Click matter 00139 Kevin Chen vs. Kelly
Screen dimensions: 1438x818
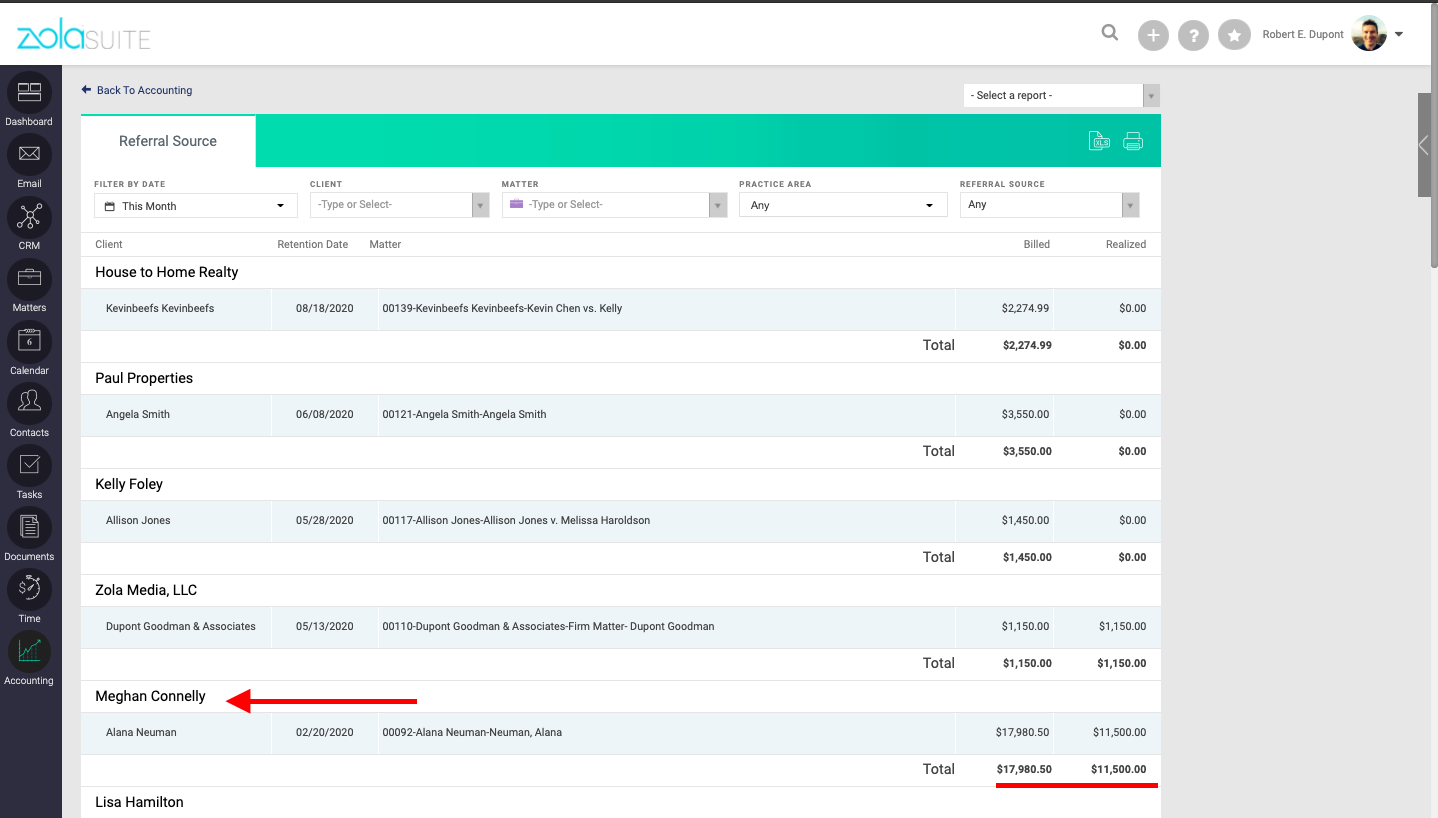pos(502,308)
